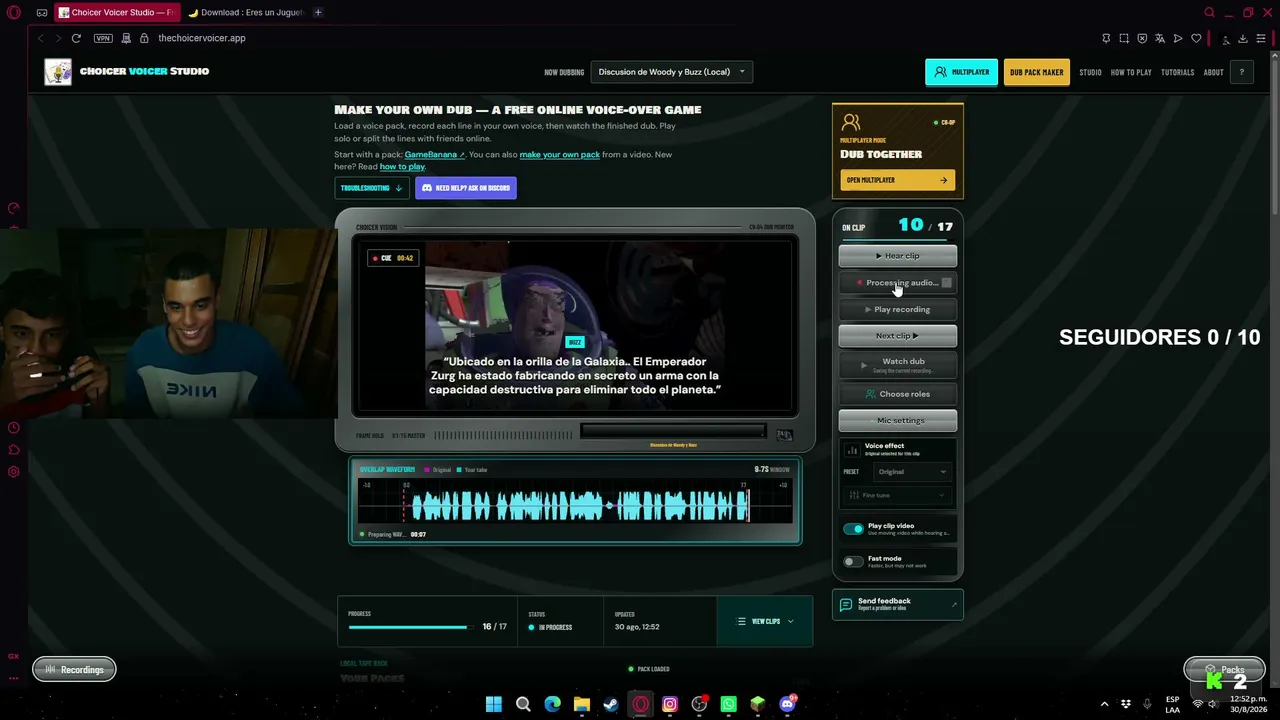1280x720 pixels.
Task: Expand the Troubleshooting section
Action: (372, 188)
